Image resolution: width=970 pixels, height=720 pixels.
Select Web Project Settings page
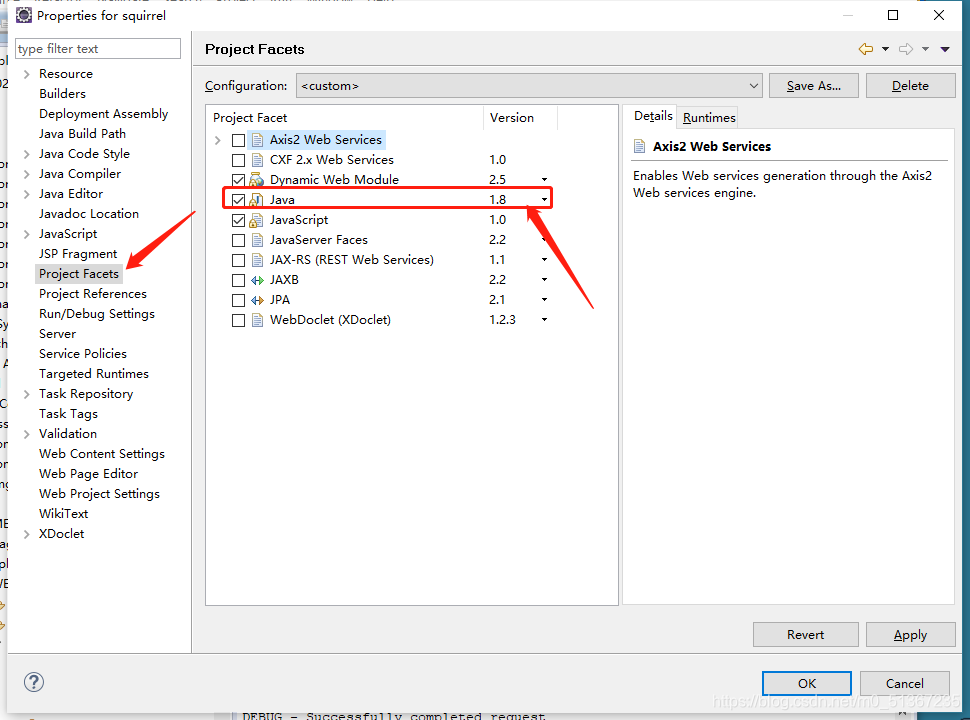pyautogui.click(x=99, y=494)
